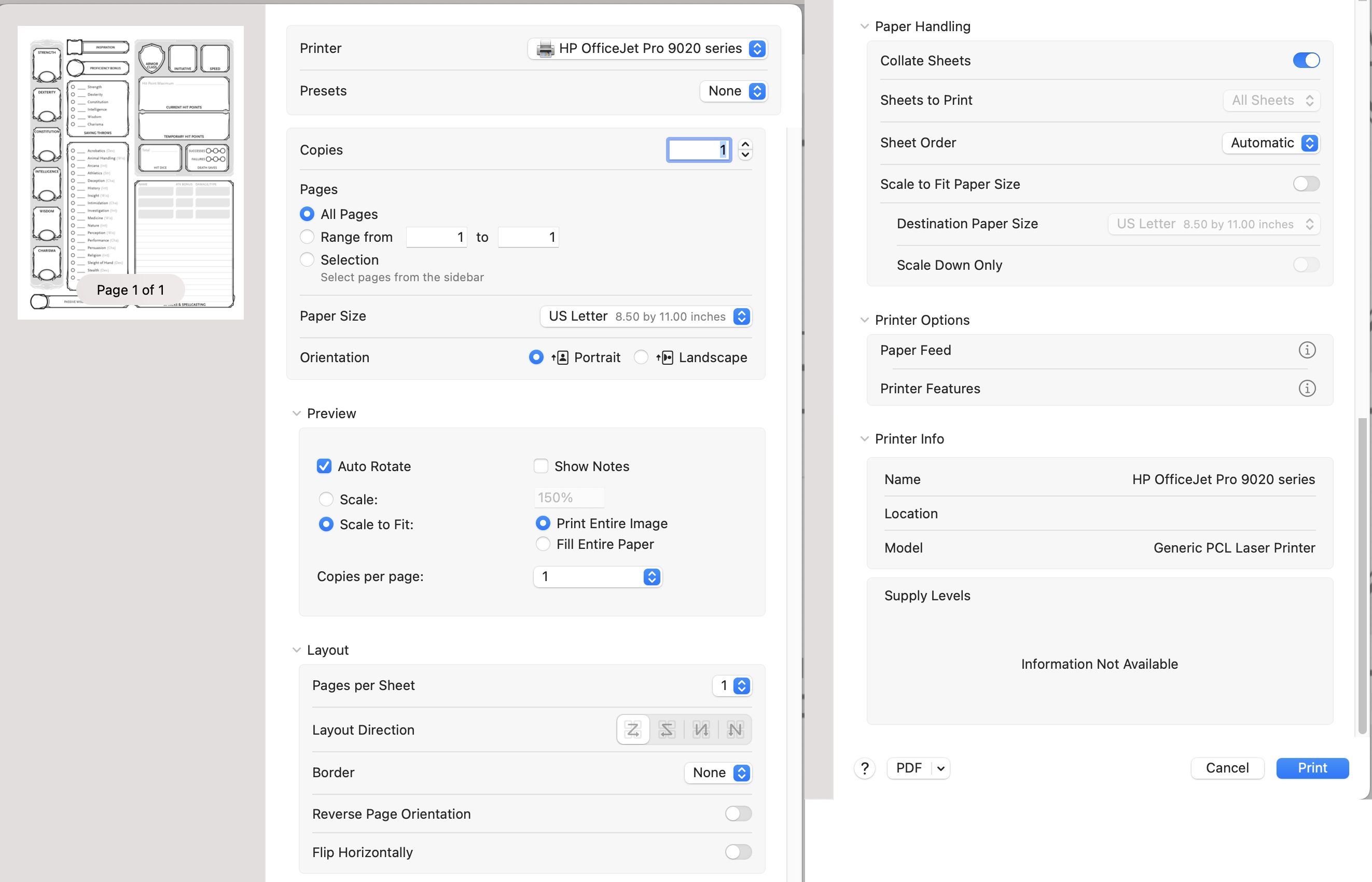This screenshot has height=882, width=1372.
Task: Select the Range from radio button
Action: click(x=307, y=237)
